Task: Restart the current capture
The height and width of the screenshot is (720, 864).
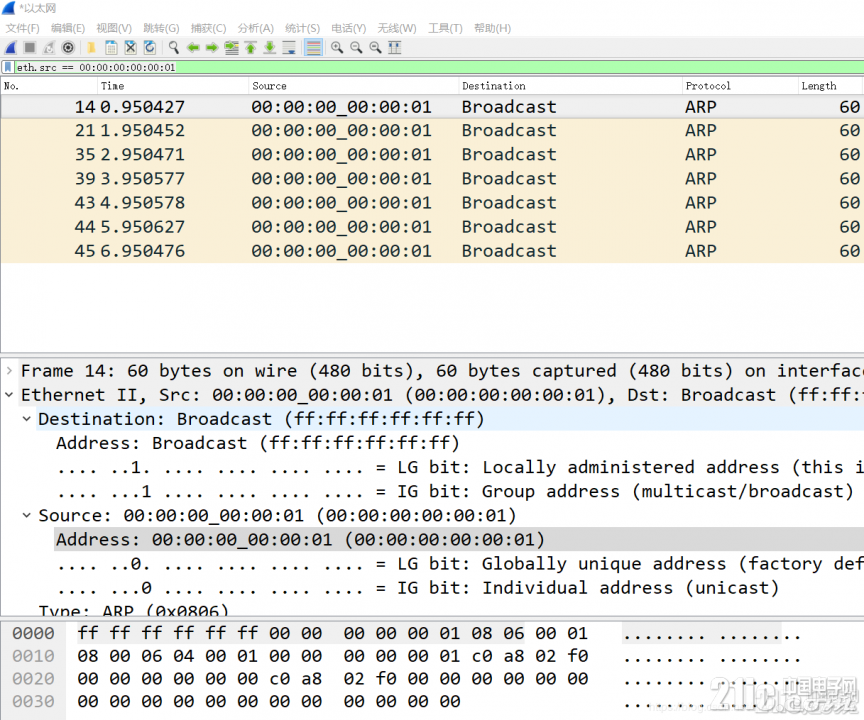Action: [x=49, y=48]
